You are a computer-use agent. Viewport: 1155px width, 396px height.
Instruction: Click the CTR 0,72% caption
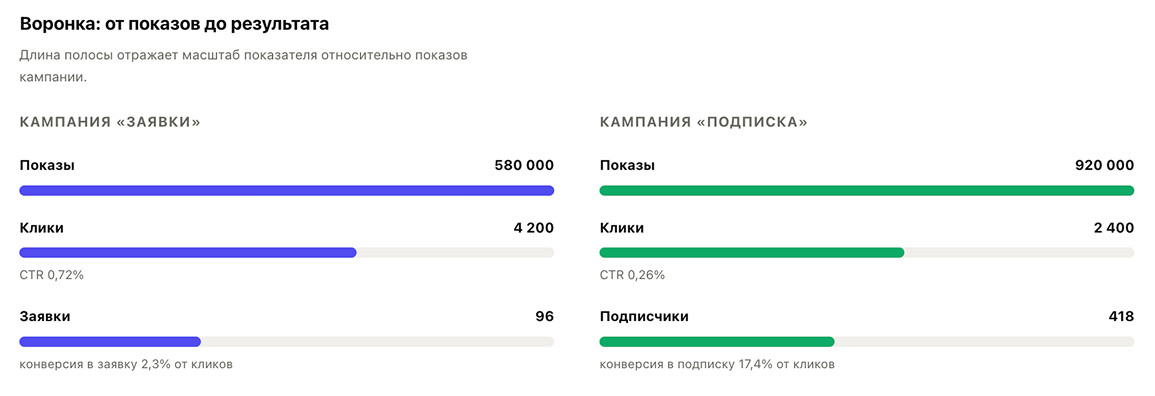[52, 275]
